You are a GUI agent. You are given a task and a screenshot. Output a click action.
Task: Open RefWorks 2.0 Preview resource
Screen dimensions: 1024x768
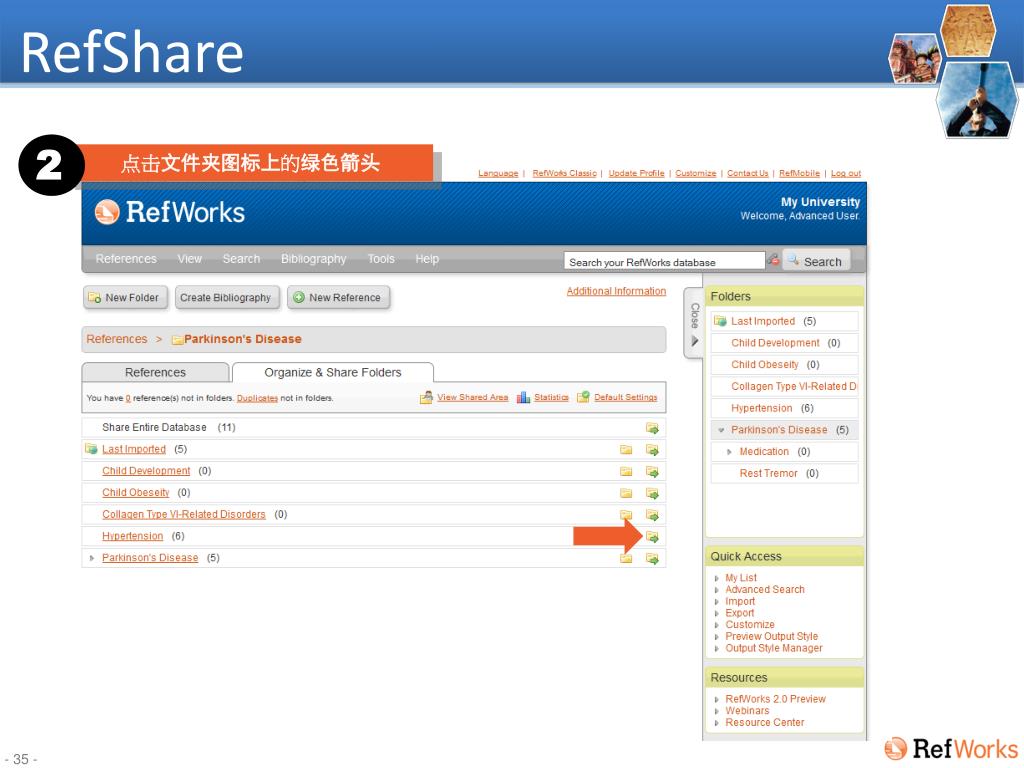pos(775,699)
